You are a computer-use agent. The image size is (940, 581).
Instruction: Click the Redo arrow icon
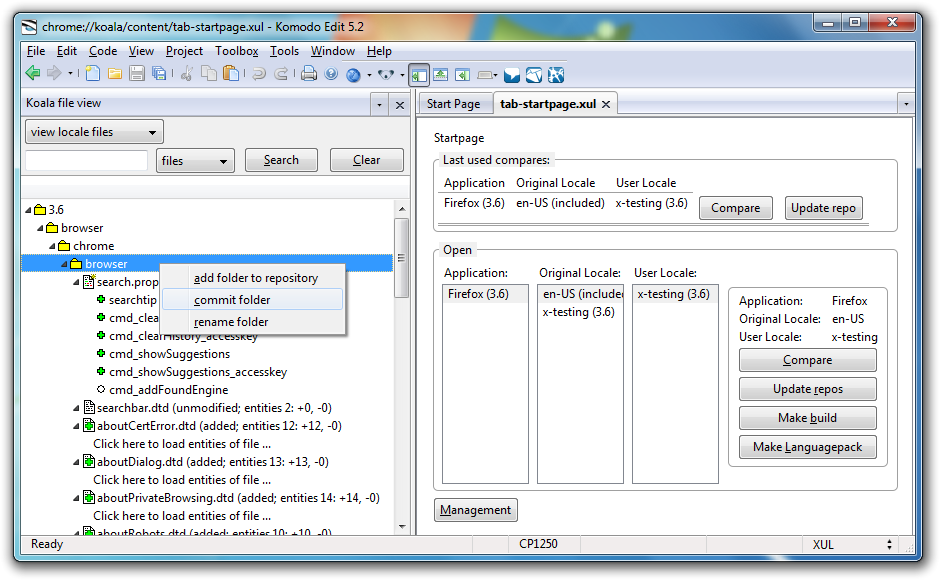(x=281, y=74)
